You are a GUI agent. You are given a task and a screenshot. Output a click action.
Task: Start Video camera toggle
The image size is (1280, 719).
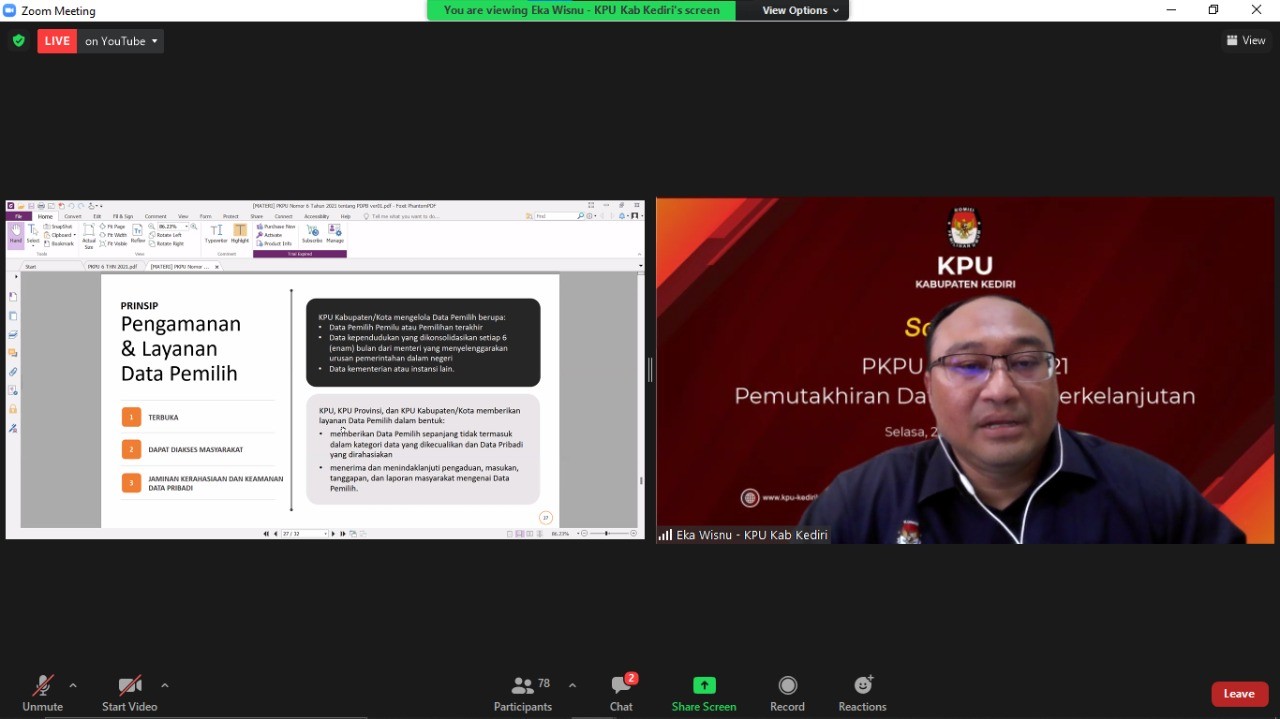pos(129,693)
